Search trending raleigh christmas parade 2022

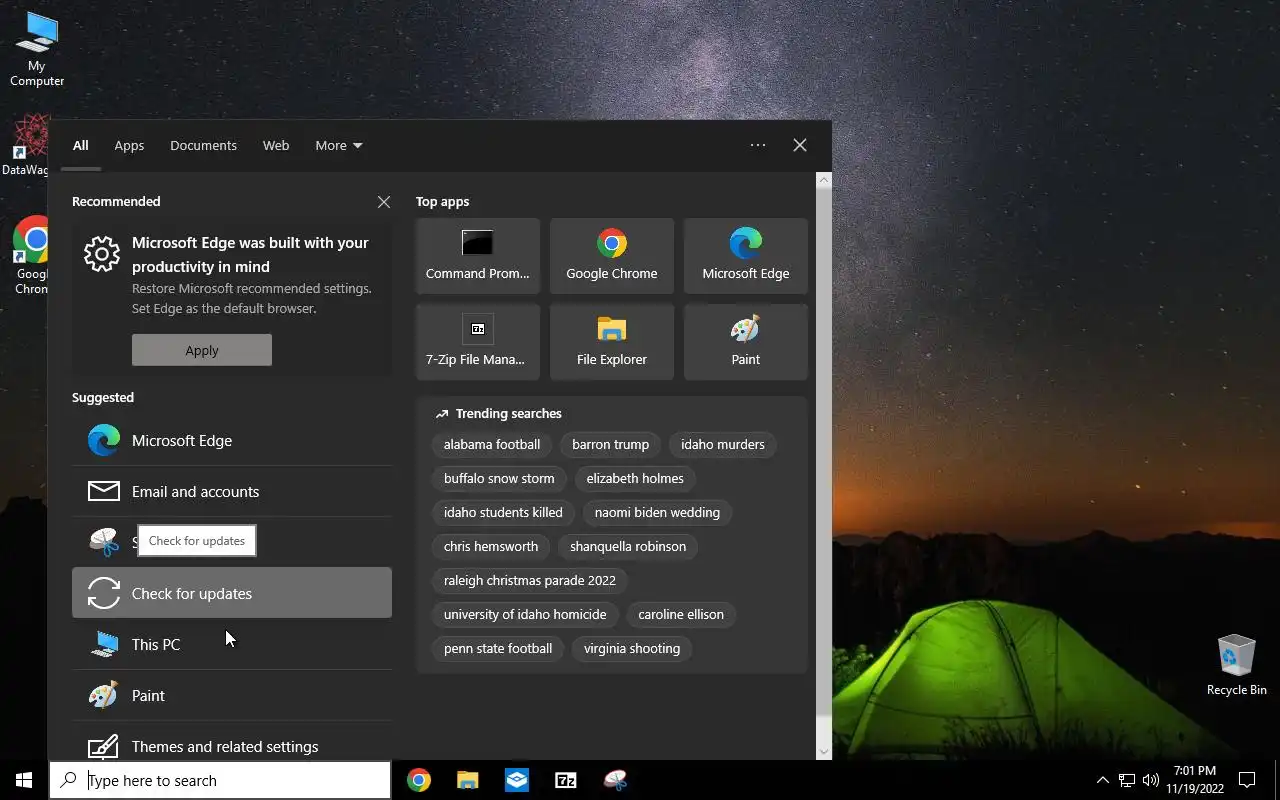pos(530,580)
